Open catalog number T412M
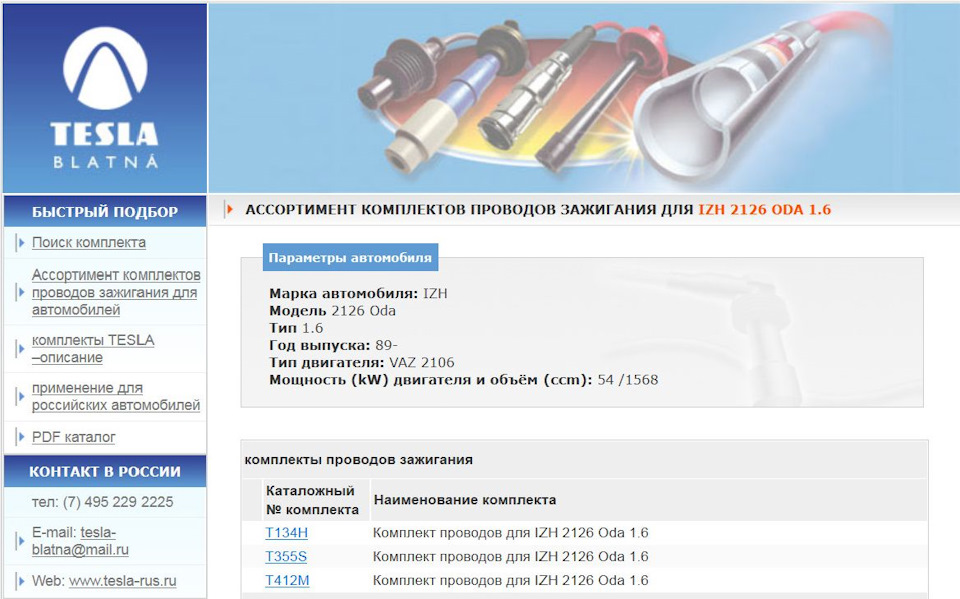Image resolution: width=960 pixels, height=599 pixels. [x=287, y=580]
